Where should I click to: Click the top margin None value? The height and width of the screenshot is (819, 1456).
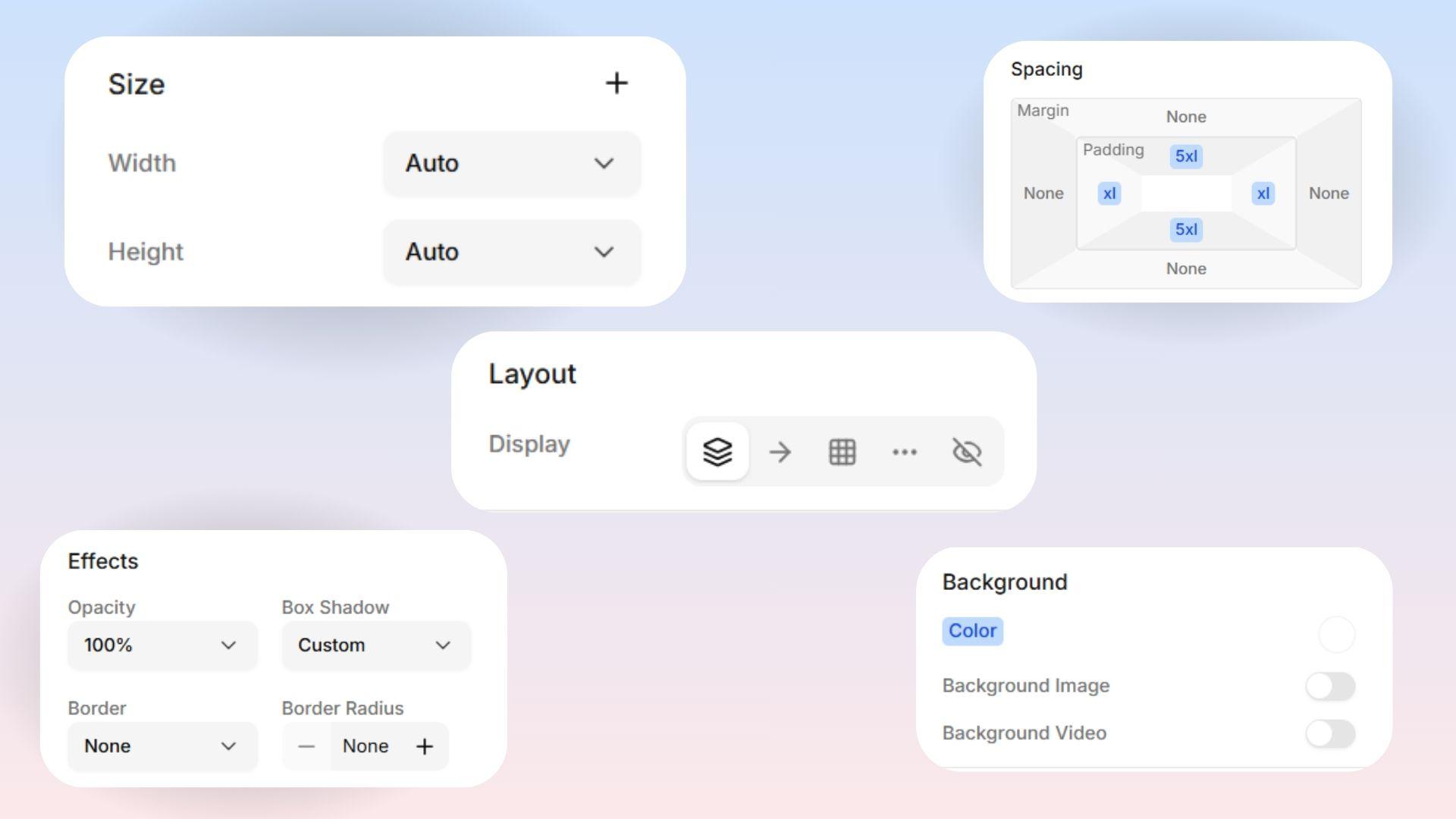click(1186, 117)
